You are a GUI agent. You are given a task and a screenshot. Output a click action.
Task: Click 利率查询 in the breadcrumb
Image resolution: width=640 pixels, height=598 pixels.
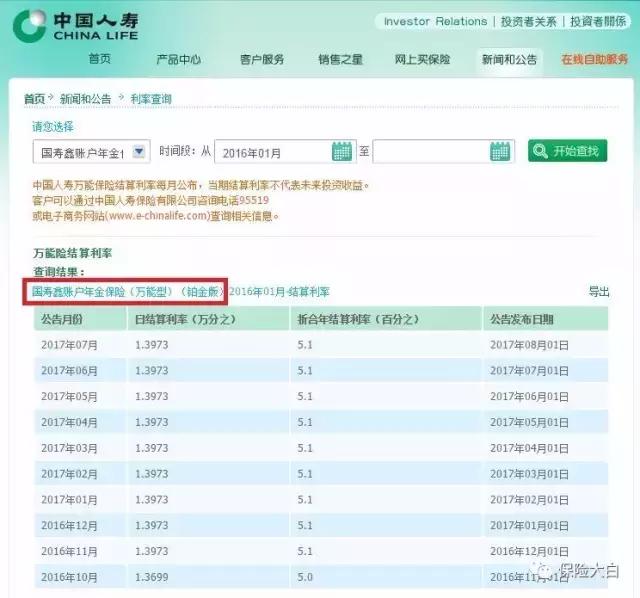151,99
